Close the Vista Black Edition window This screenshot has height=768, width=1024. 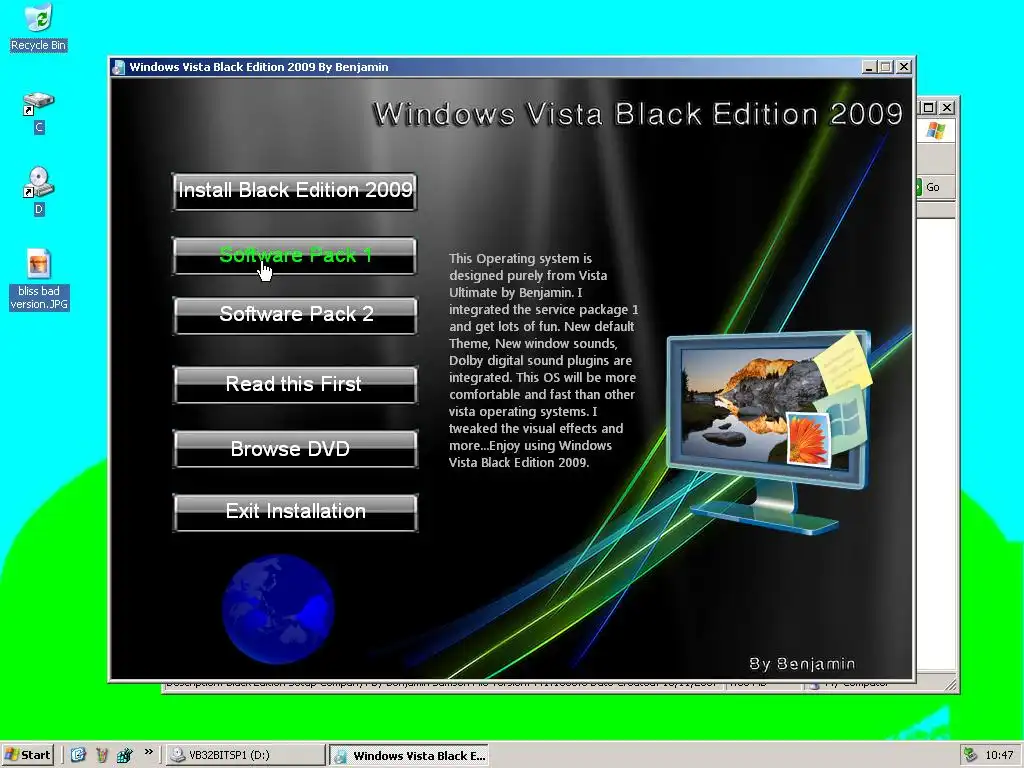point(904,67)
